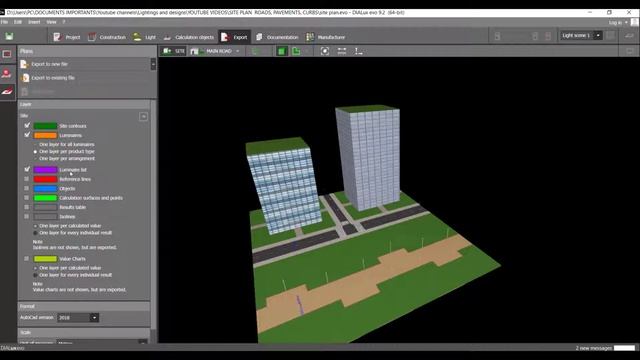Select One layer per product type
This screenshot has width=640, height=360.
tap(35, 151)
